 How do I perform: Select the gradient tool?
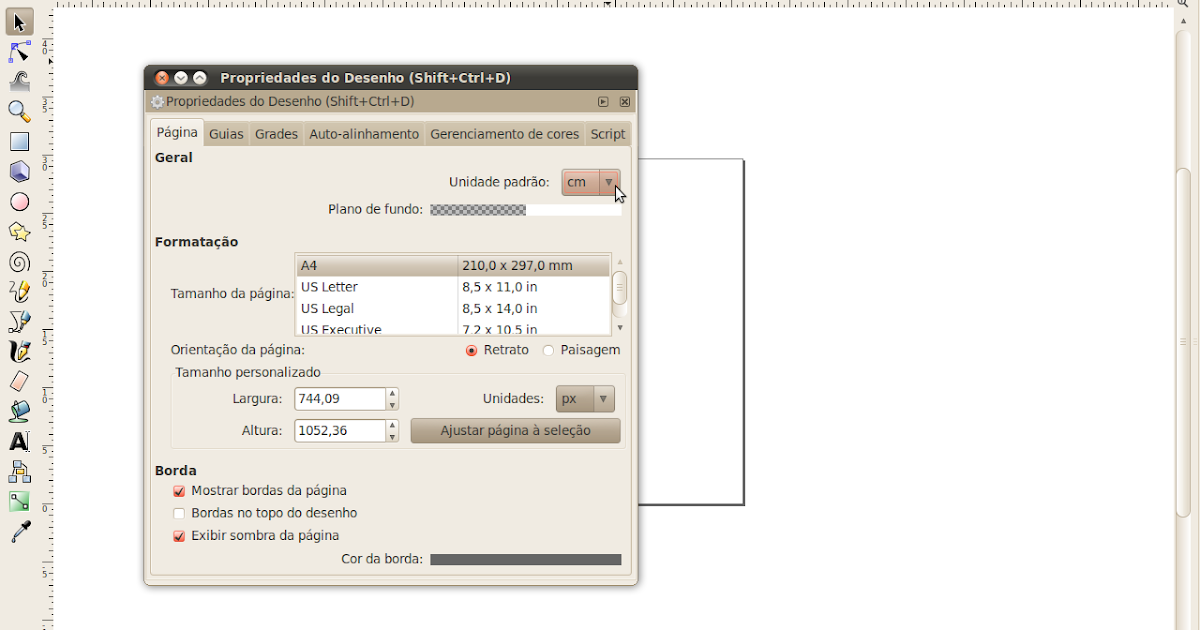pyautogui.click(x=19, y=502)
